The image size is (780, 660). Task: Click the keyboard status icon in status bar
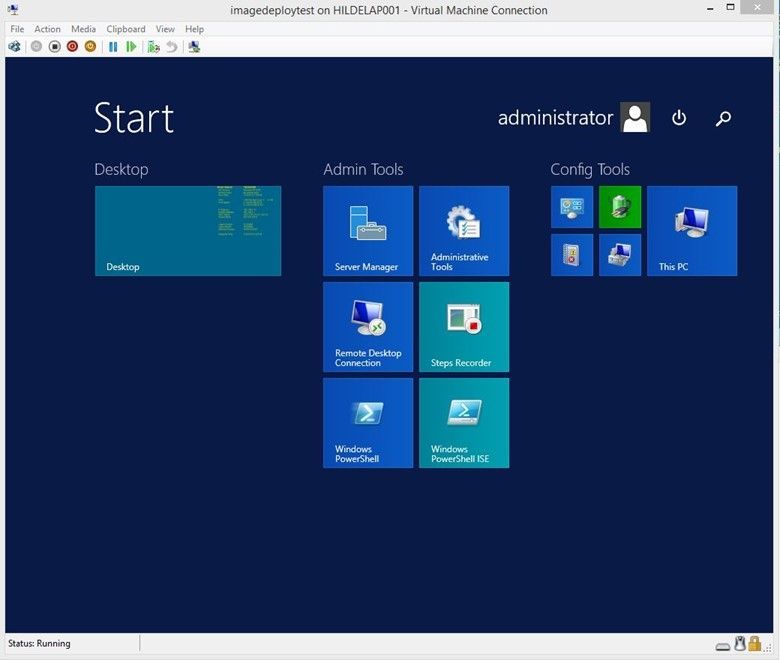tap(723, 646)
